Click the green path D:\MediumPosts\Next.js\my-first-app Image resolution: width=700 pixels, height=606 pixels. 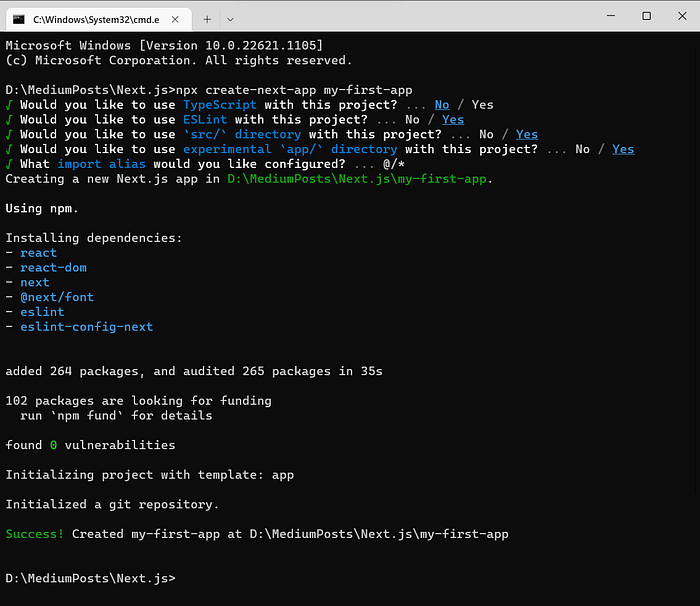pyautogui.click(x=357, y=179)
